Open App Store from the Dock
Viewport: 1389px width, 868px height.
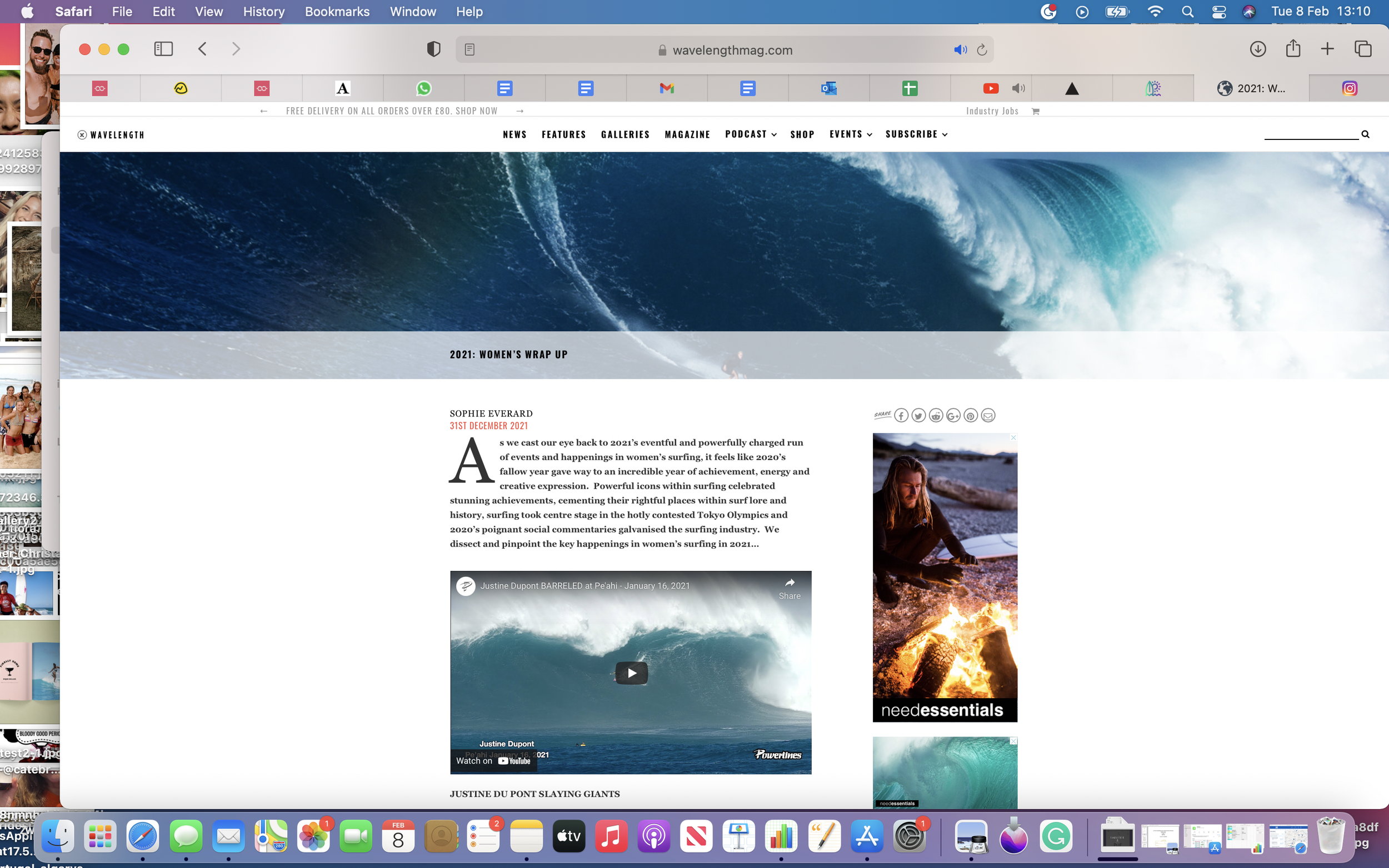(867, 836)
